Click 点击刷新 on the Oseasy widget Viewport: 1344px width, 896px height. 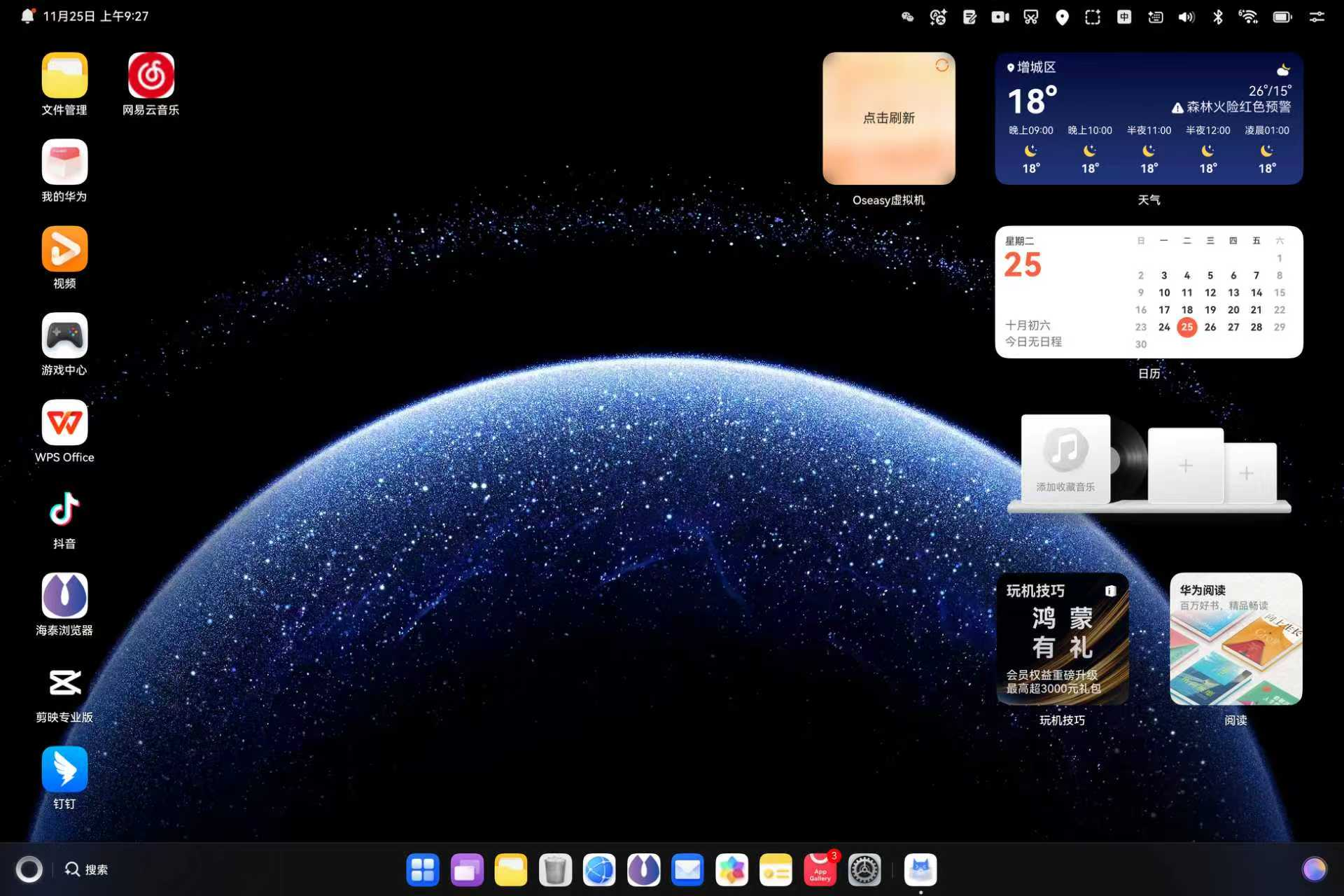pos(888,118)
